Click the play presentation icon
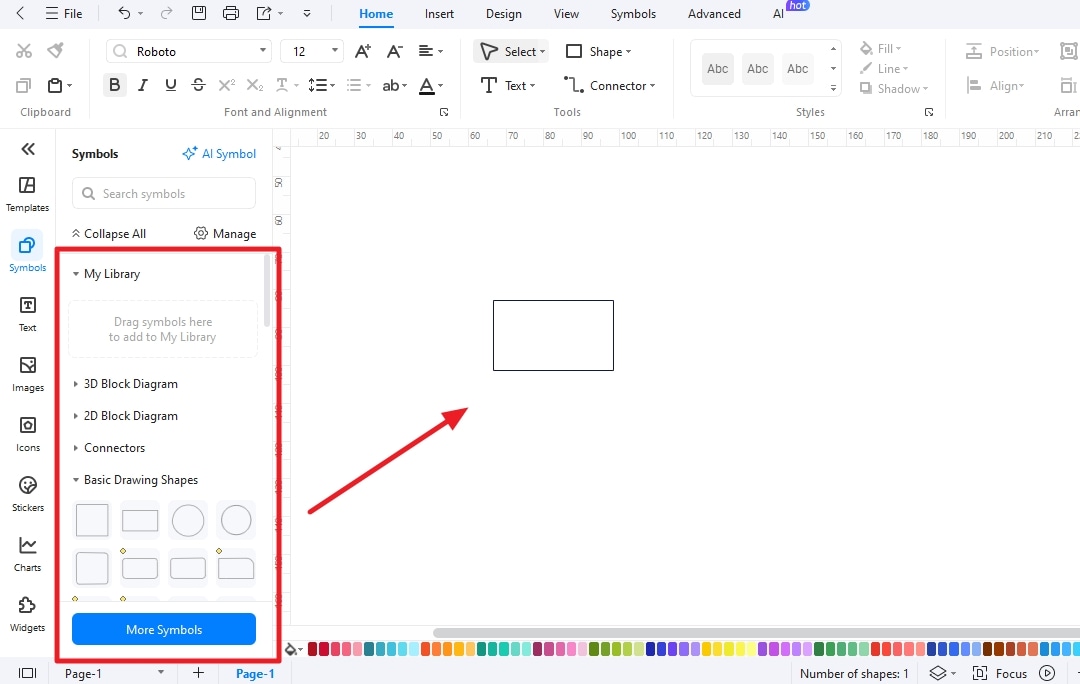Image resolution: width=1080 pixels, height=684 pixels. 1047,673
